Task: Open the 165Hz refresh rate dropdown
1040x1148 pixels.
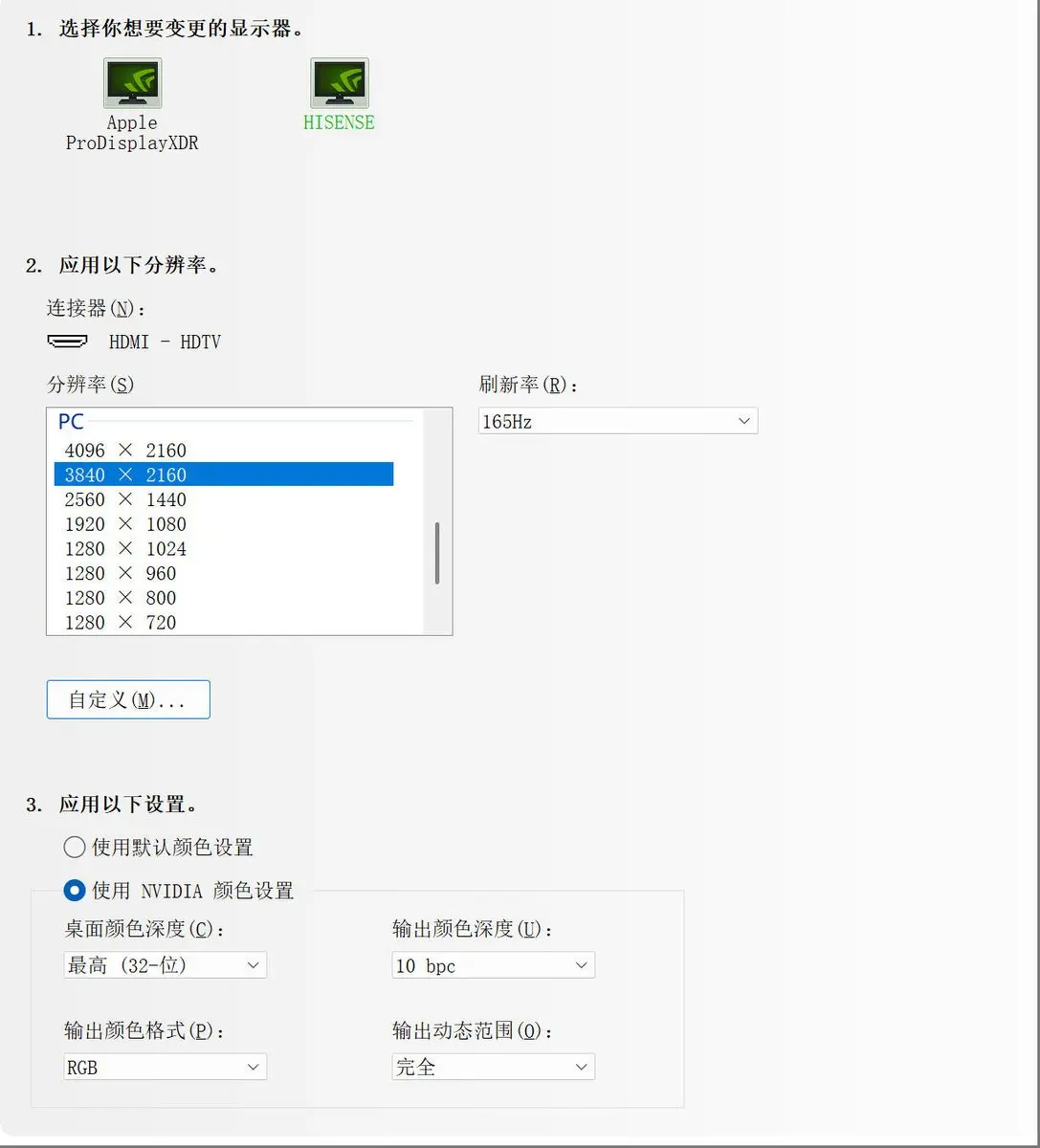Action: click(618, 421)
